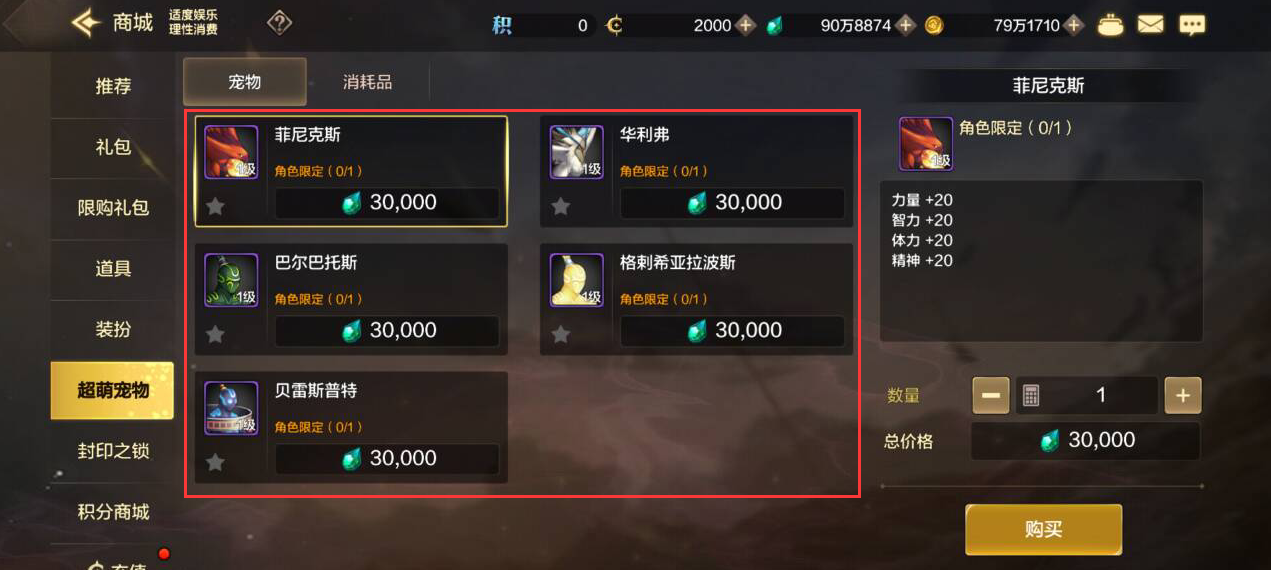This screenshot has height=570, width=1271.
Task: Open the 积分商城 sidebar item
Action: tap(113, 512)
